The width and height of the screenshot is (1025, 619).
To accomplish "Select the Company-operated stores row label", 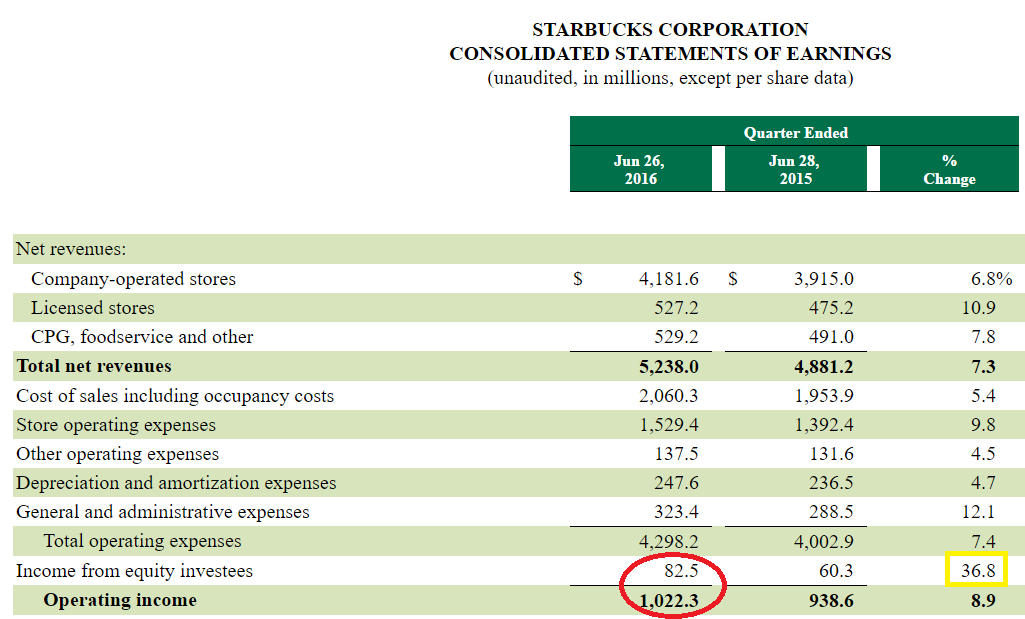I will [x=133, y=279].
